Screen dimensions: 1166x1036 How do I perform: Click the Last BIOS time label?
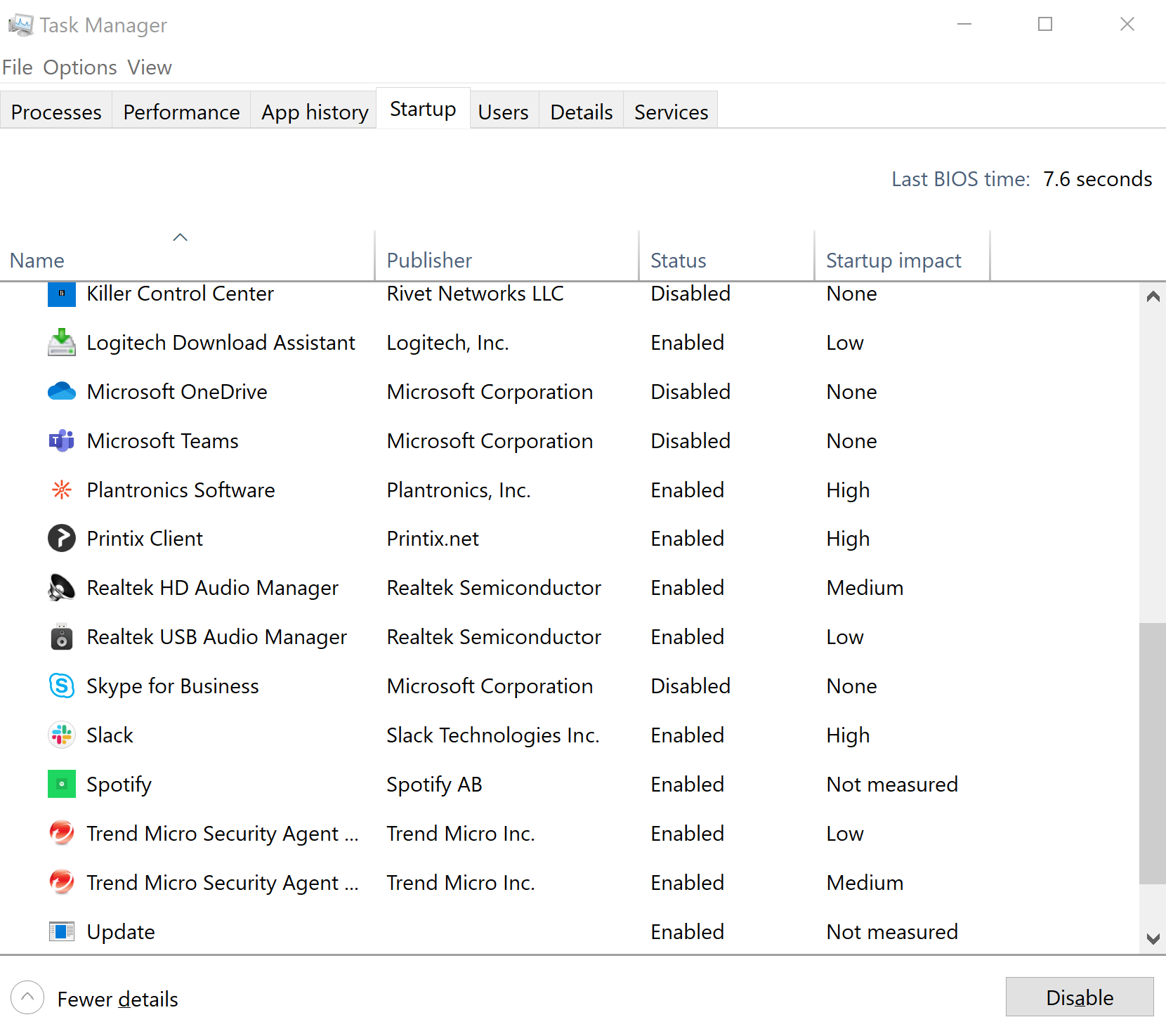[x=960, y=179]
